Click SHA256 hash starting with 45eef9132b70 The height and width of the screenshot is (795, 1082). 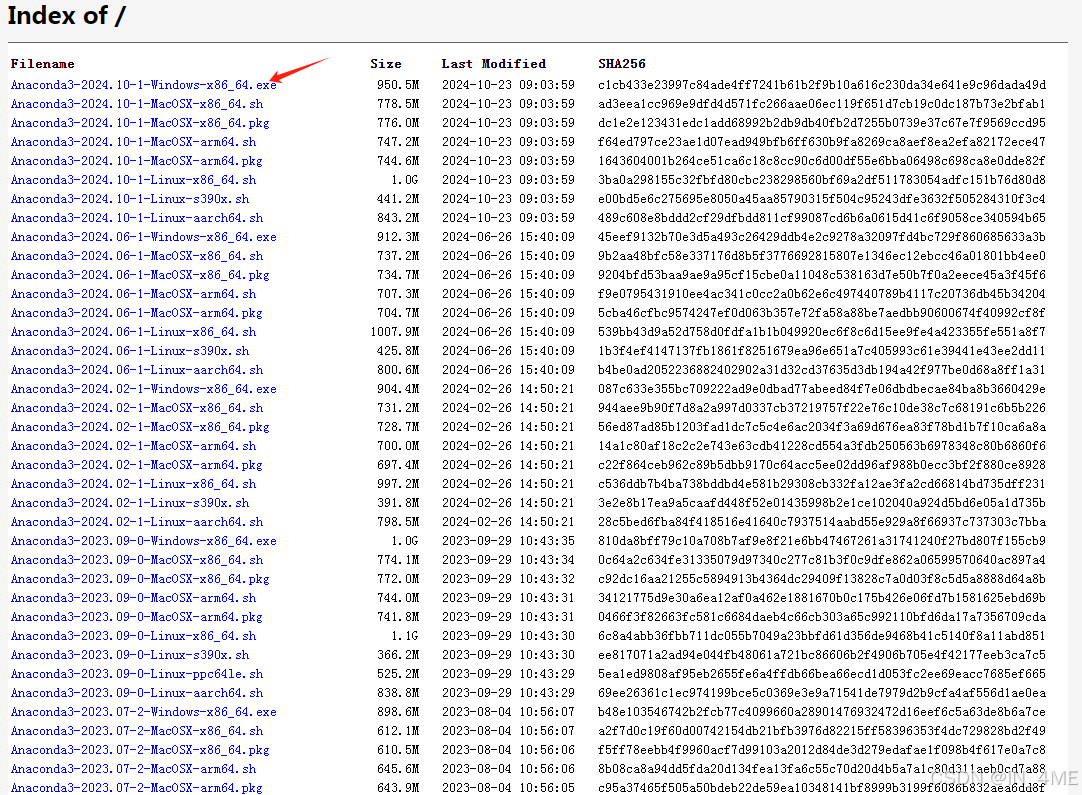[x=822, y=237]
